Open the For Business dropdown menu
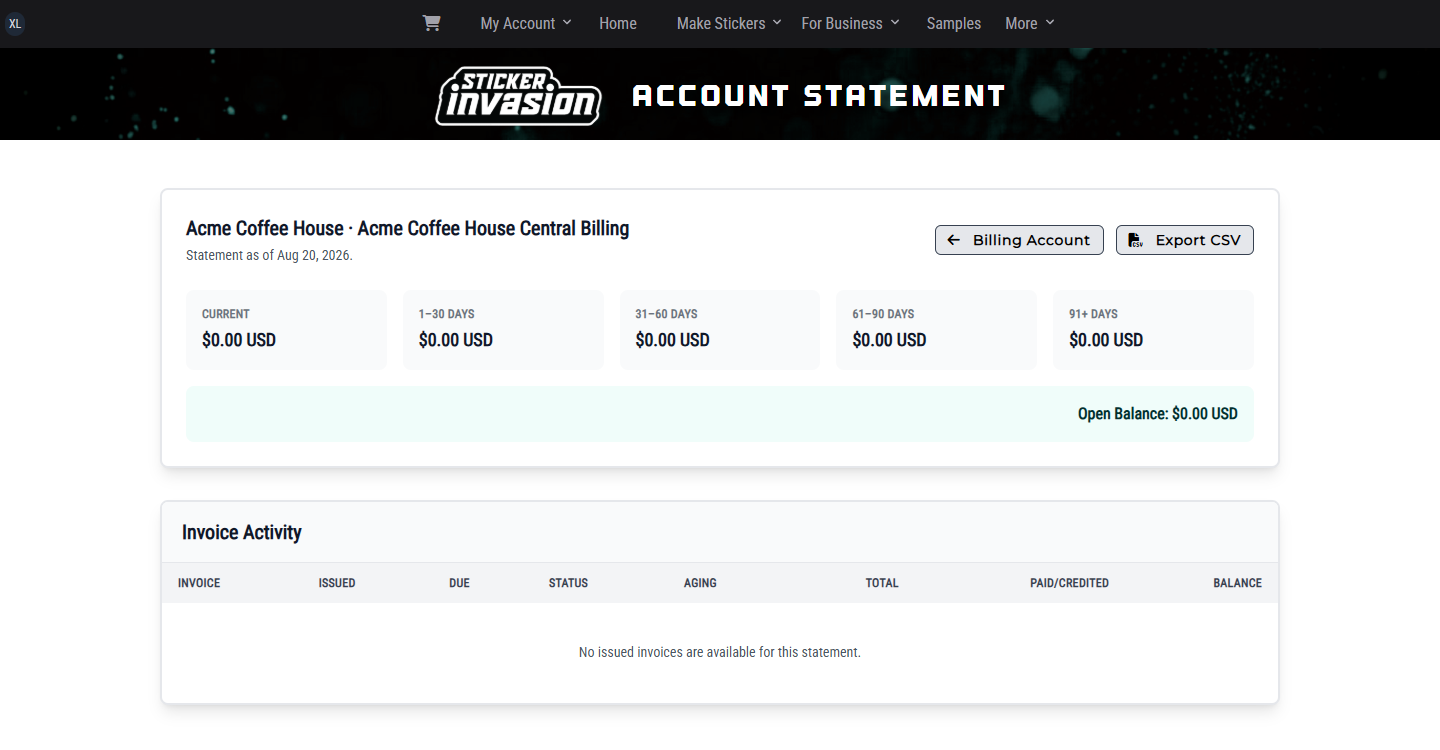 point(851,23)
